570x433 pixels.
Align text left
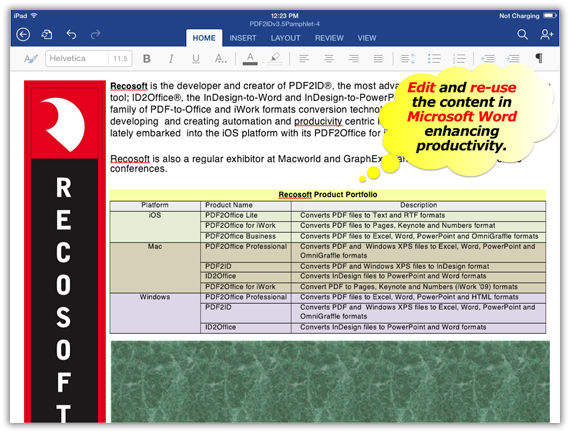click(x=304, y=59)
